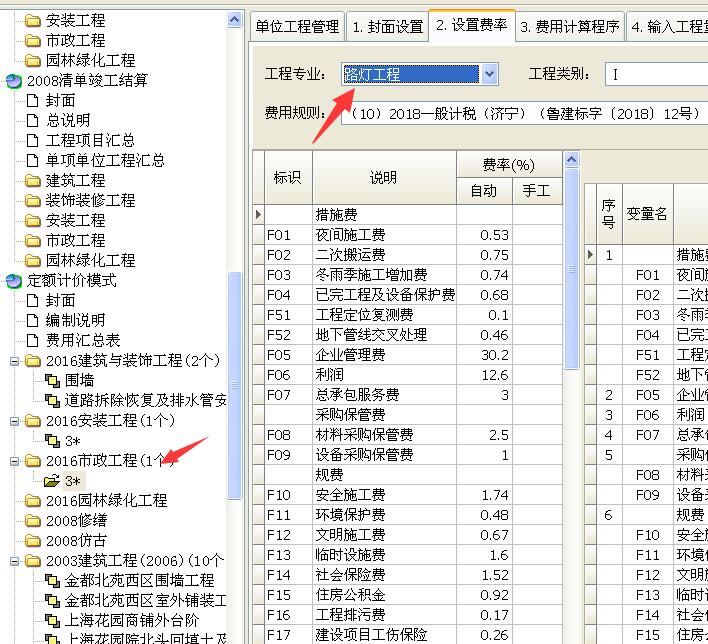Select 封面 under 定额计价模式
708x644 pixels.
point(60,300)
